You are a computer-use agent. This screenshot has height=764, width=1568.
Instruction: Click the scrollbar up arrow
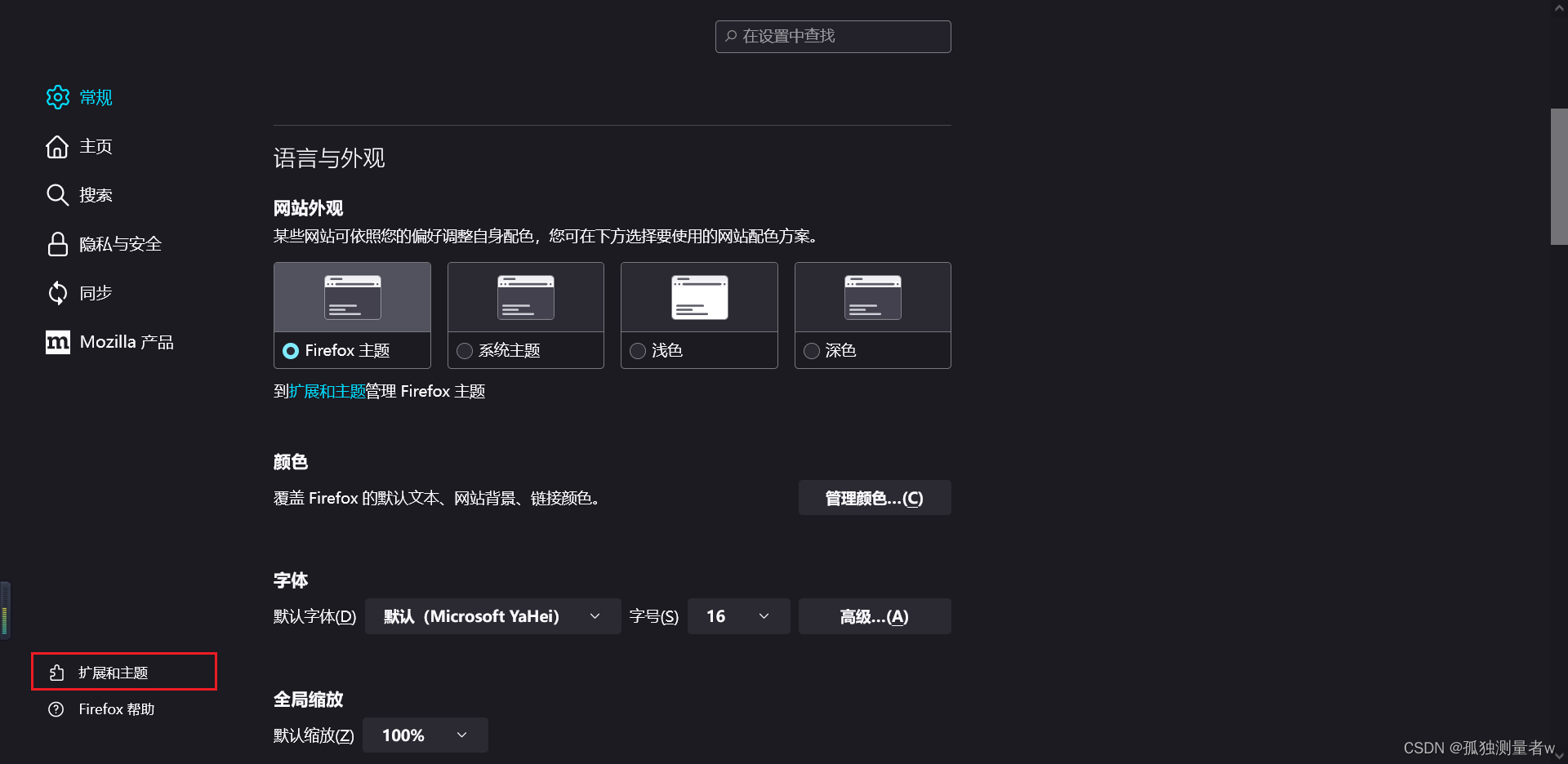[1559, 8]
